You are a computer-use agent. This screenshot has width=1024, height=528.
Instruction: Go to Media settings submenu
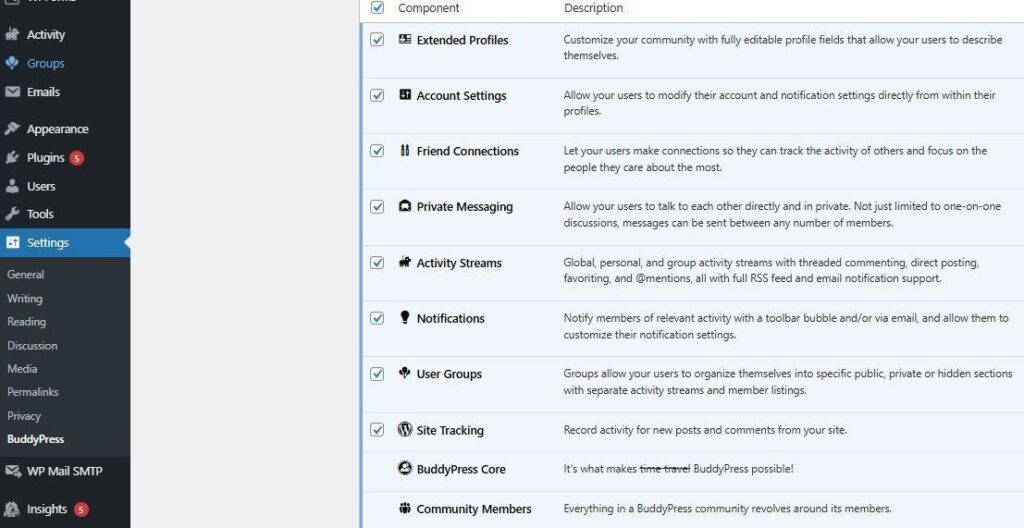[x=22, y=369]
